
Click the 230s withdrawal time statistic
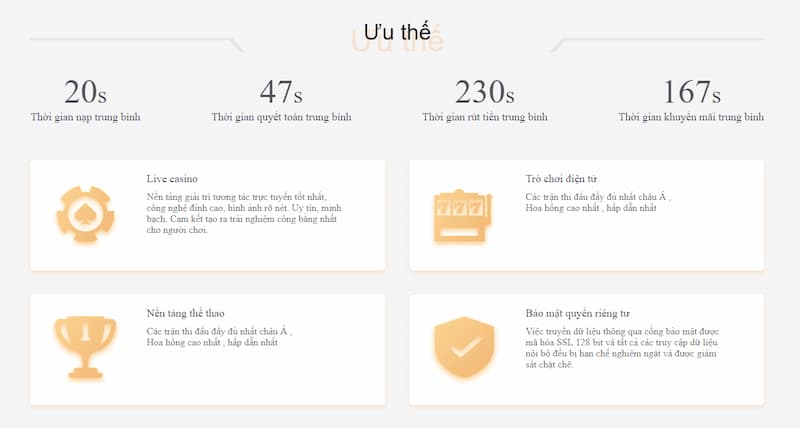coord(484,92)
